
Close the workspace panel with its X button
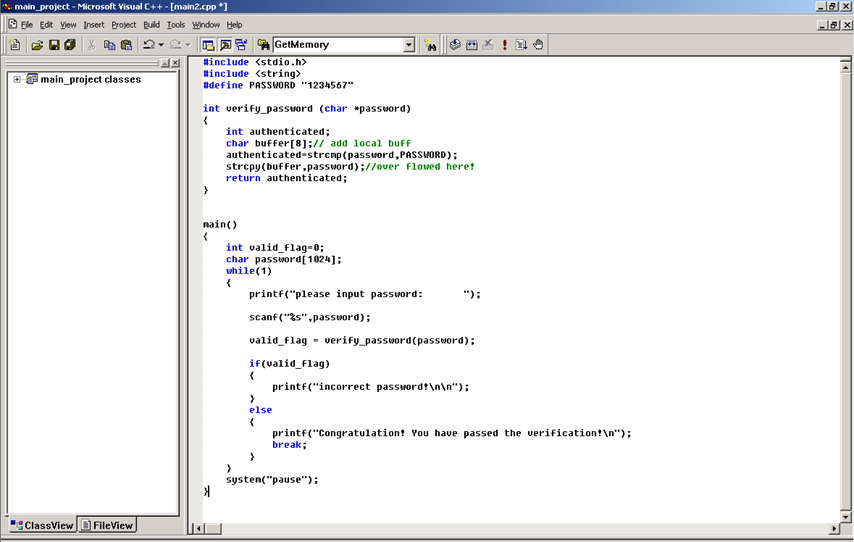pos(176,63)
